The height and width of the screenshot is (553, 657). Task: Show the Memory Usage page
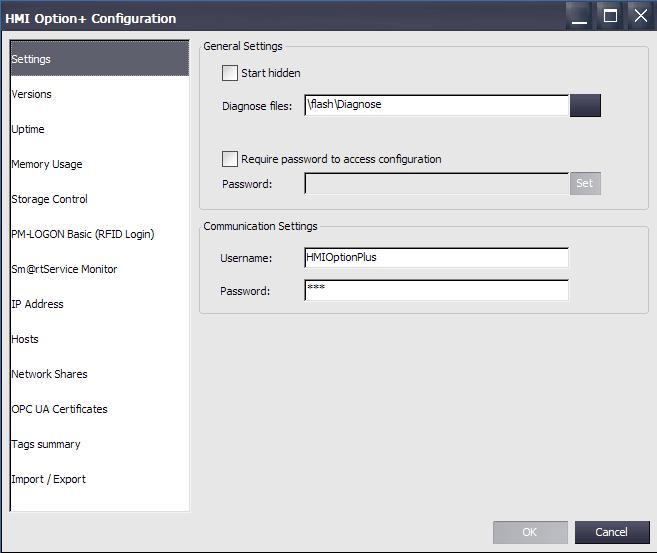coord(100,164)
